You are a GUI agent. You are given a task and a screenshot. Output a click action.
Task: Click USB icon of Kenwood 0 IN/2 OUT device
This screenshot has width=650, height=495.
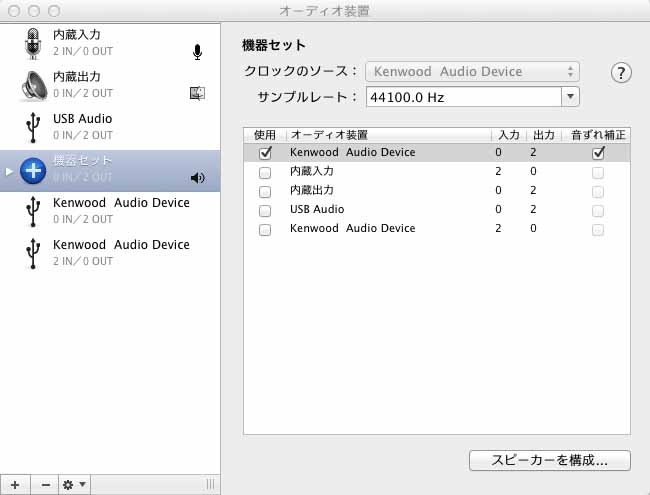pos(33,211)
